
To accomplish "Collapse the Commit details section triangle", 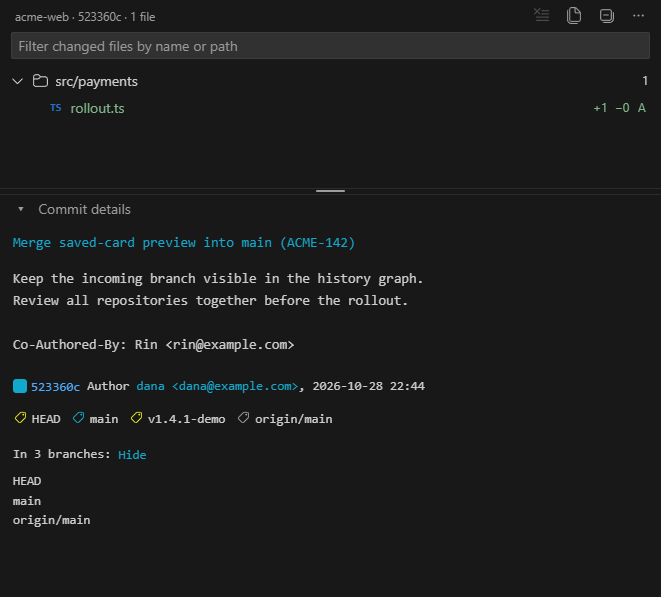I will point(20,209).
